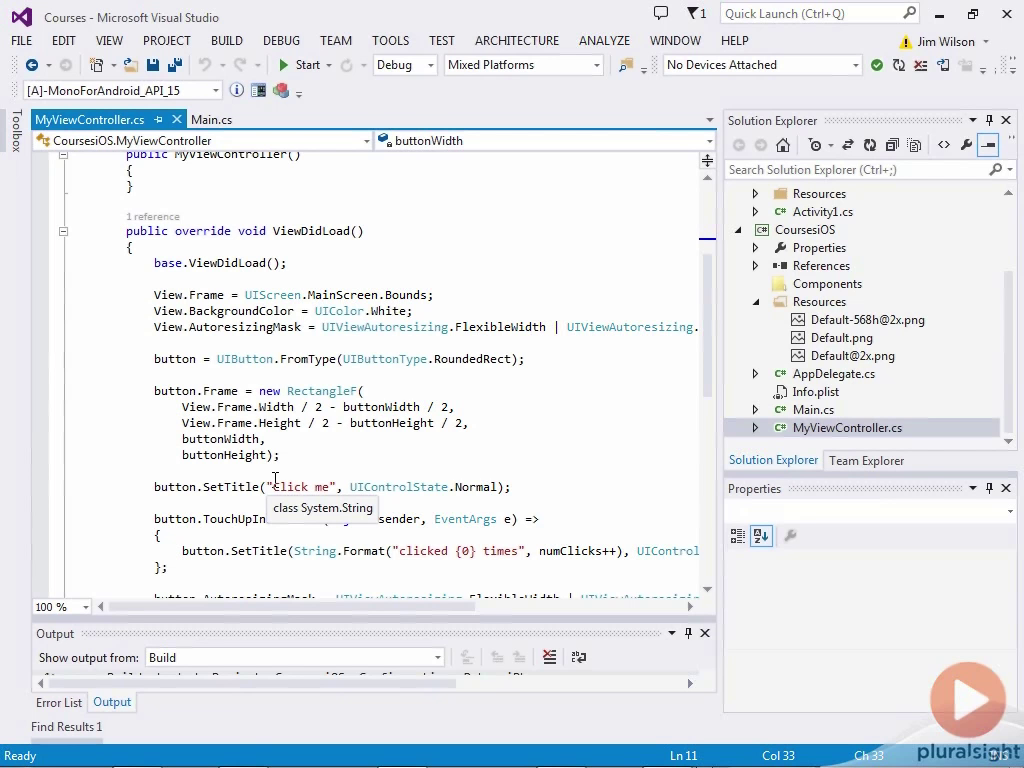1024x768 pixels.
Task: Toggle Categorized view in Properties panel
Action: pos(738,536)
